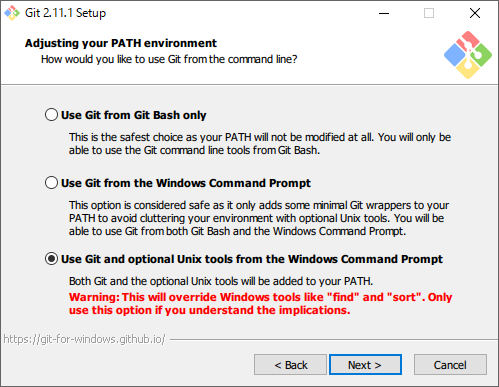Click the "Adjusting your PATH environment" heading
Screen dimensions: 499x387
[121, 43]
